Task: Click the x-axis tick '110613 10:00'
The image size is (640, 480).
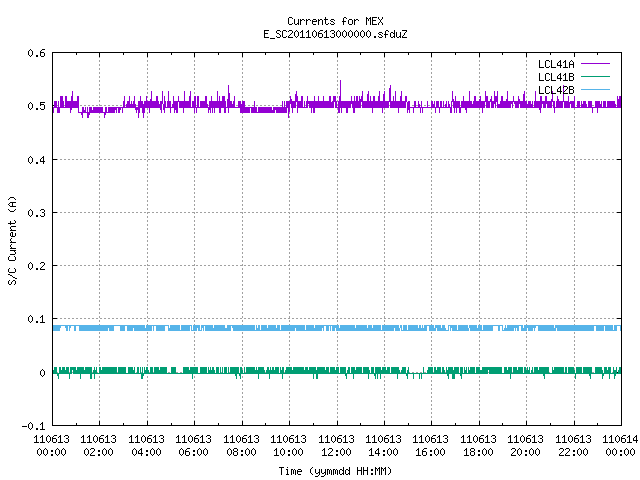Action: (x=289, y=446)
